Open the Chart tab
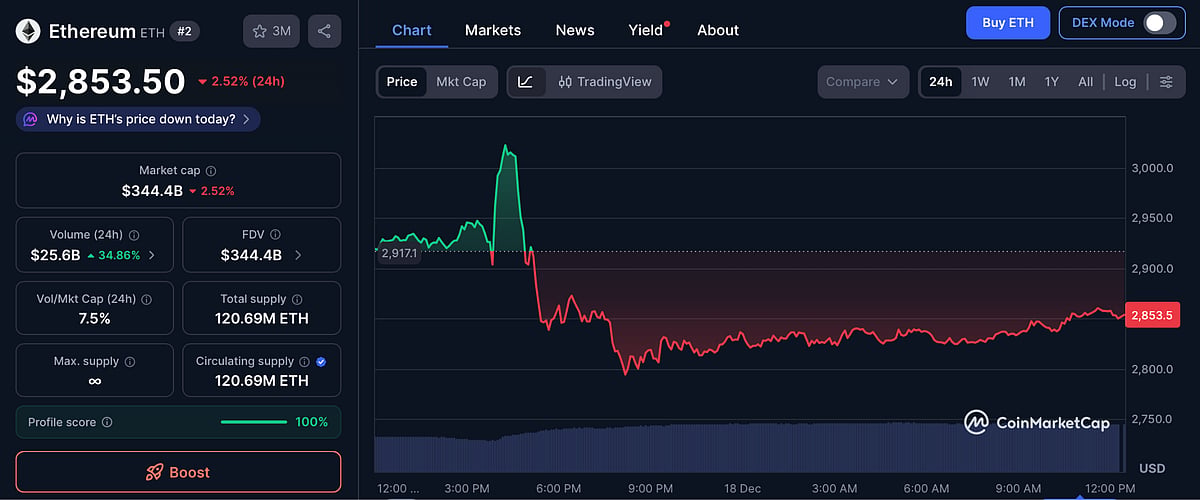Viewport: 1200px width, 500px height. pos(412,30)
